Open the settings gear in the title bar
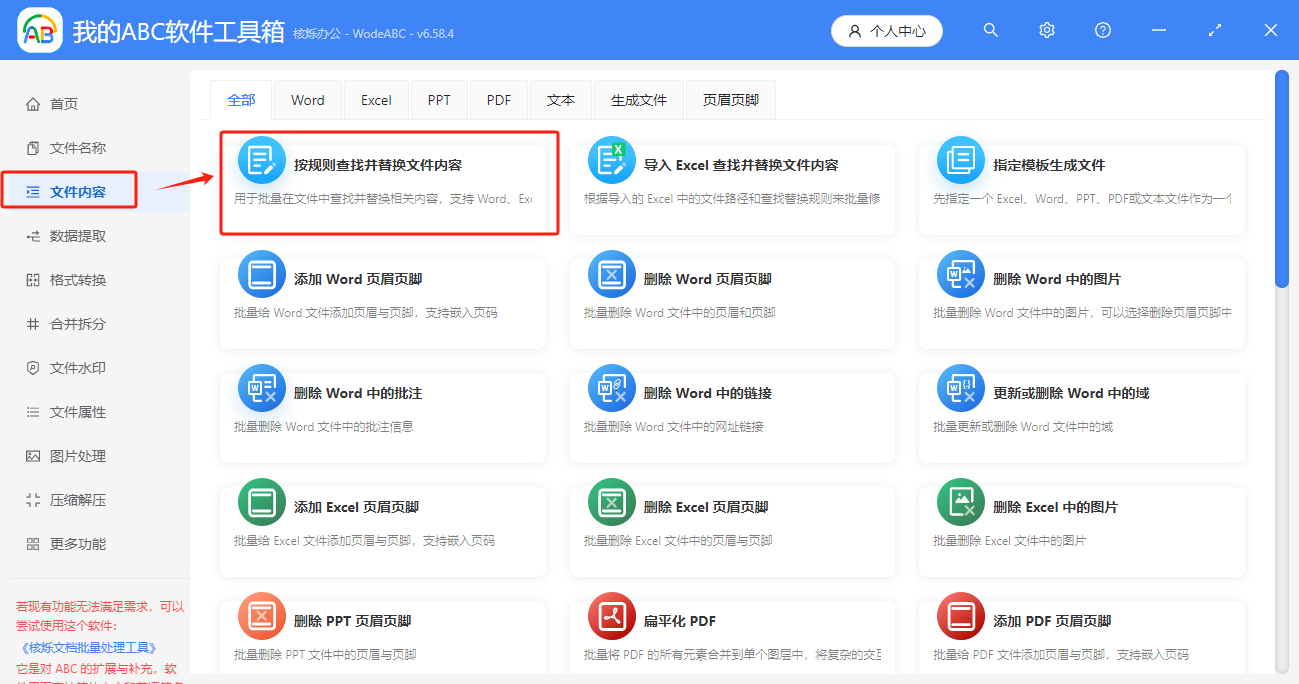Image resolution: width=1299 pixels, height=684 pixels. point(1046,30)
